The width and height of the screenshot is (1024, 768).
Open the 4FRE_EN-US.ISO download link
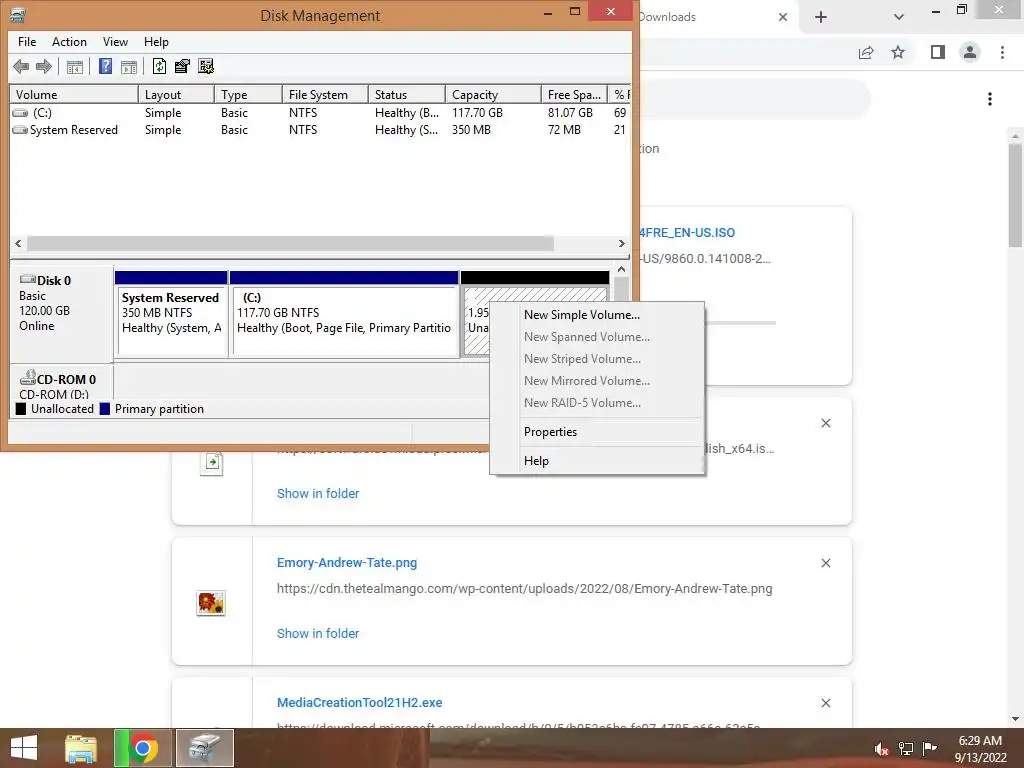pos(687,232)
